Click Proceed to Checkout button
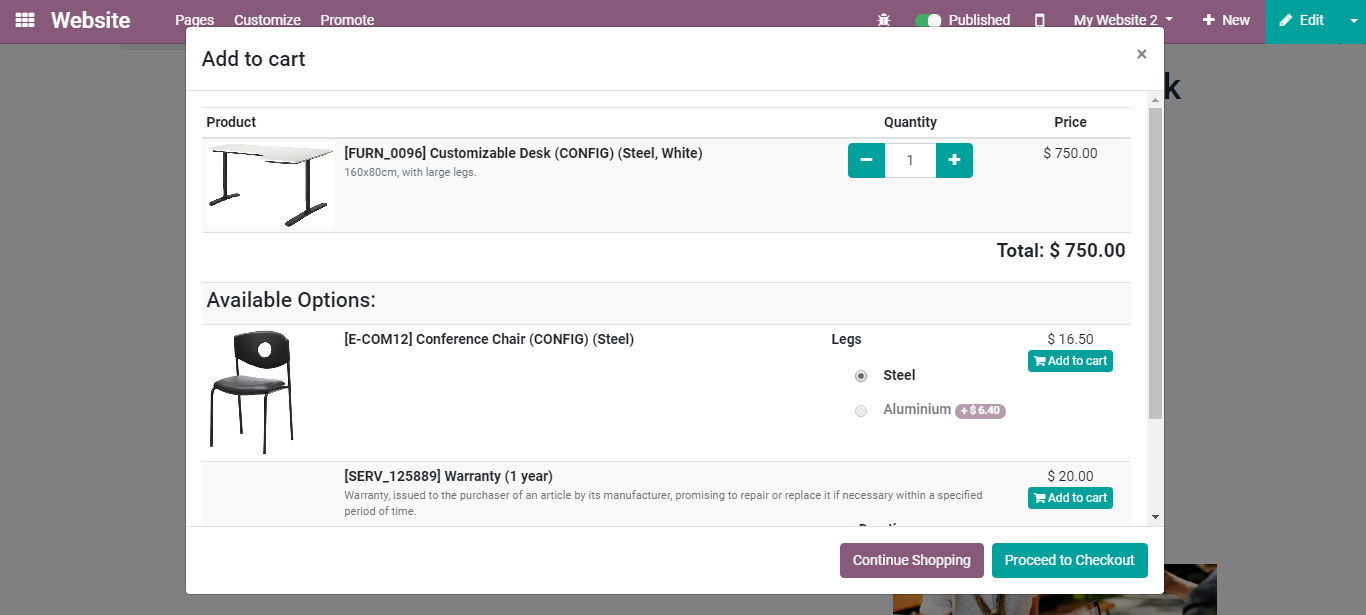This screenshot has width=1366, height=615. click(x=1070, y=560)
